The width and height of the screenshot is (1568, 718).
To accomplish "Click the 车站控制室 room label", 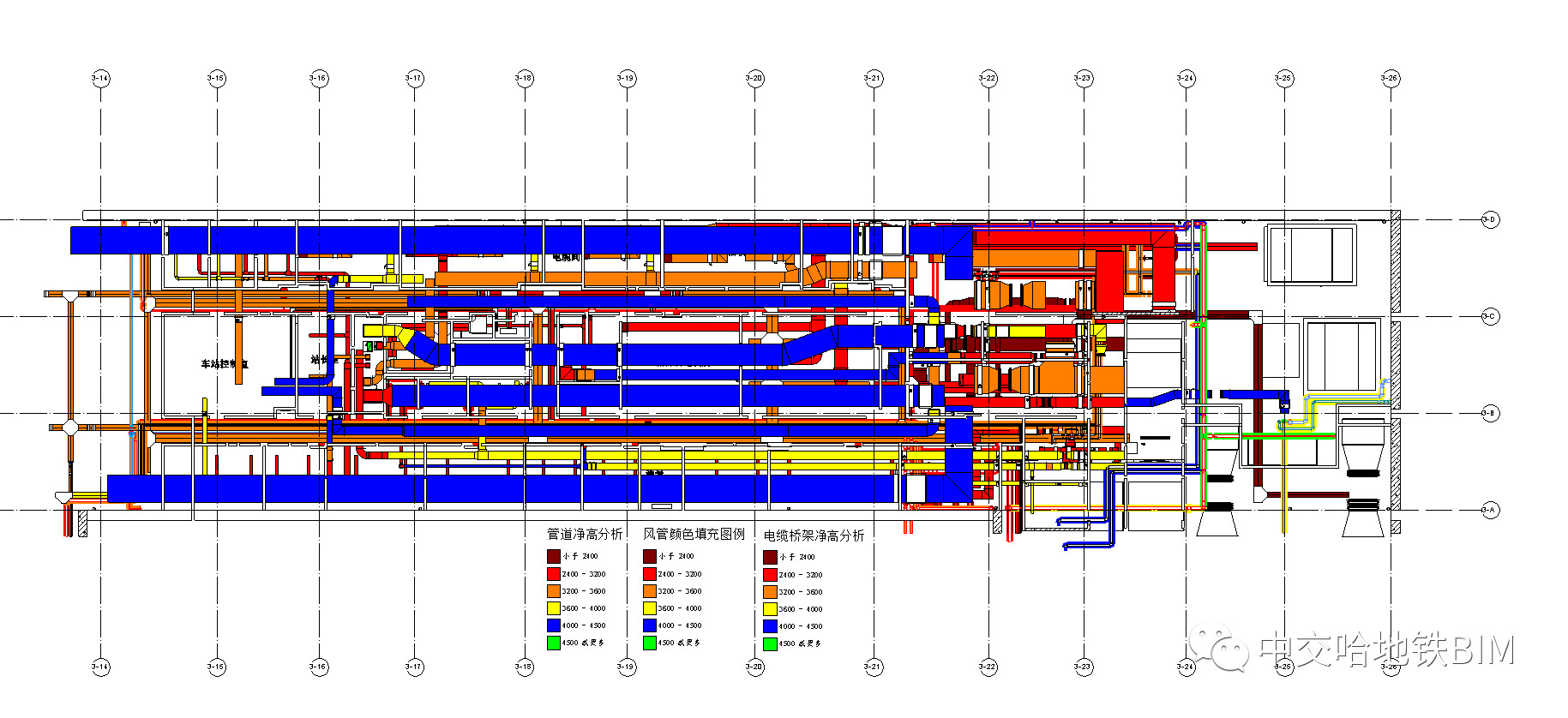I will pos(225,364).
